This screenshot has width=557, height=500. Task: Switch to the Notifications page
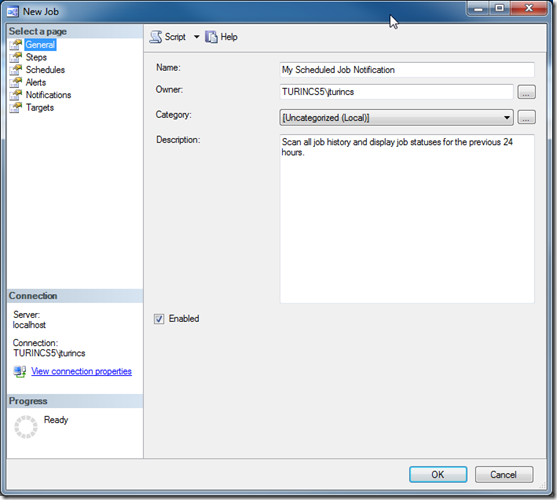pos(48,95)
